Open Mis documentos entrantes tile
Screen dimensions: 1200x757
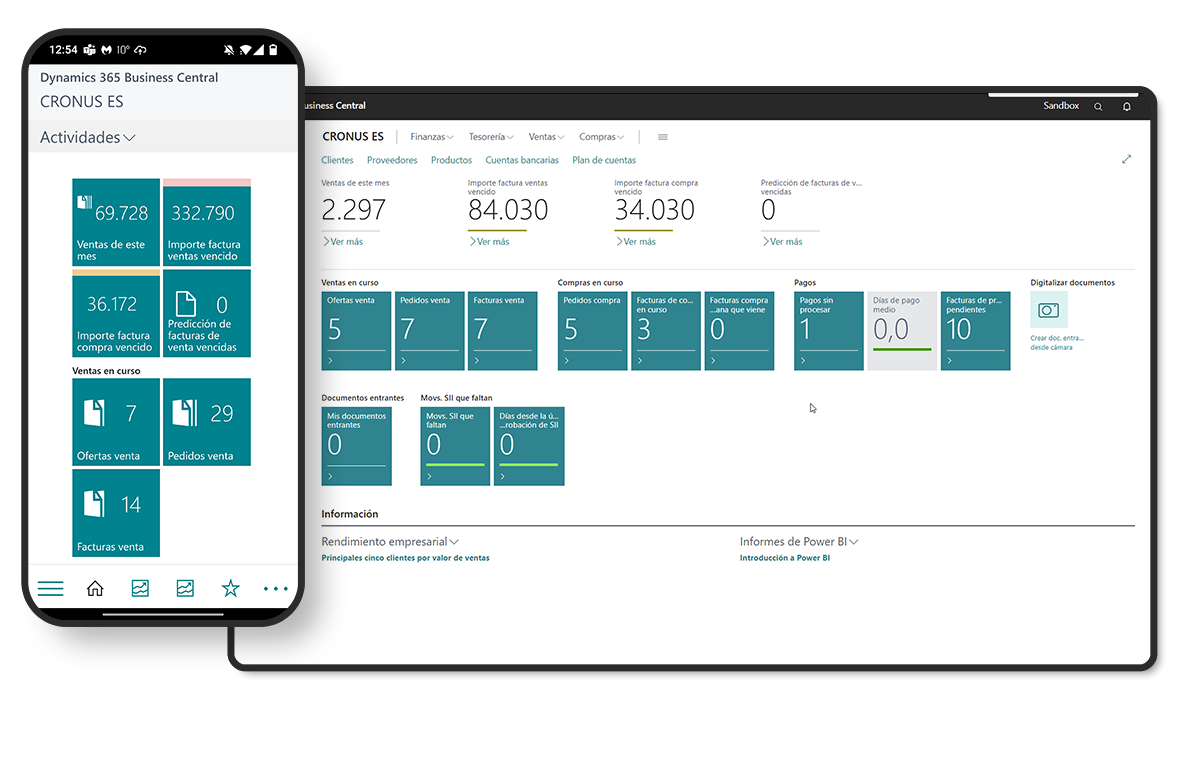click(356, 446)
